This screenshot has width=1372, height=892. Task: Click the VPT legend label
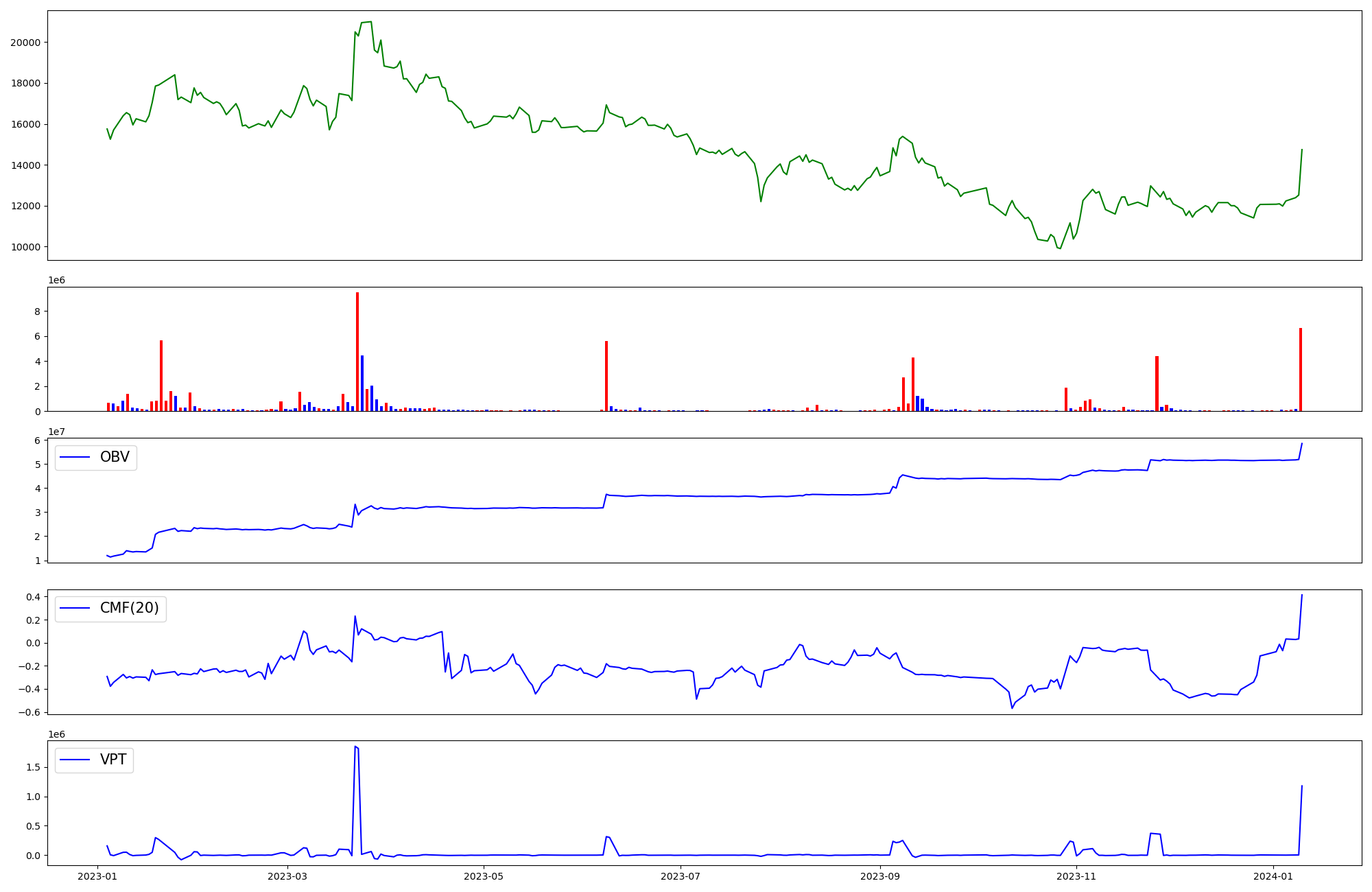[113, 760]
